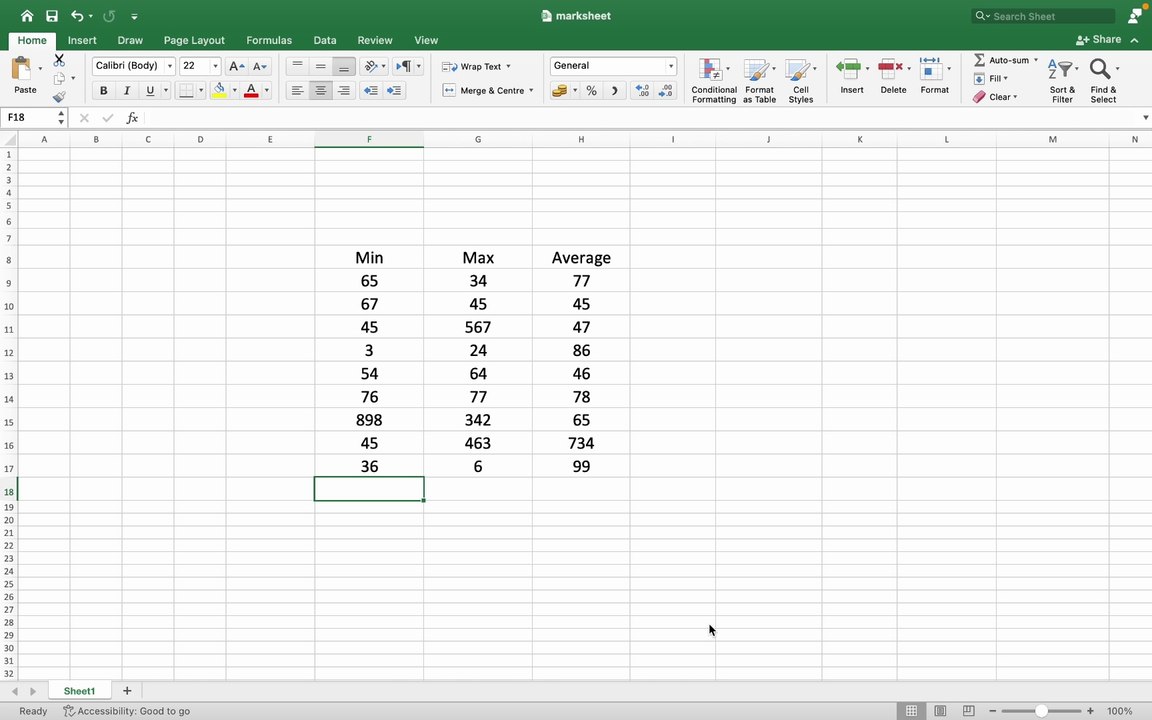This screenshot has width=1152, height=720.
Task: Click the zoom slider handle
Action: 1041,711
